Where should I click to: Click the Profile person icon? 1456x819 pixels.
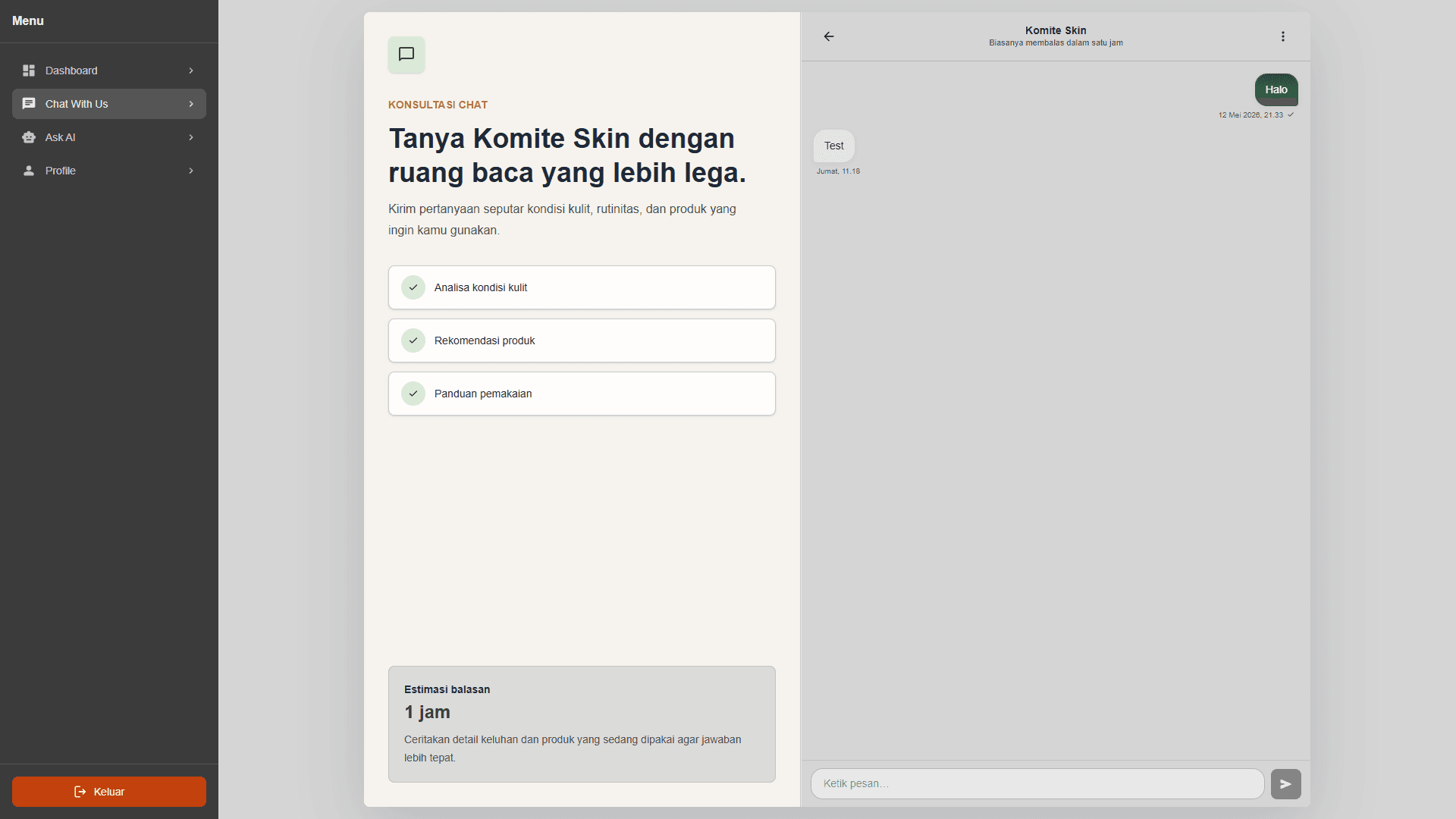coord(29,171)
